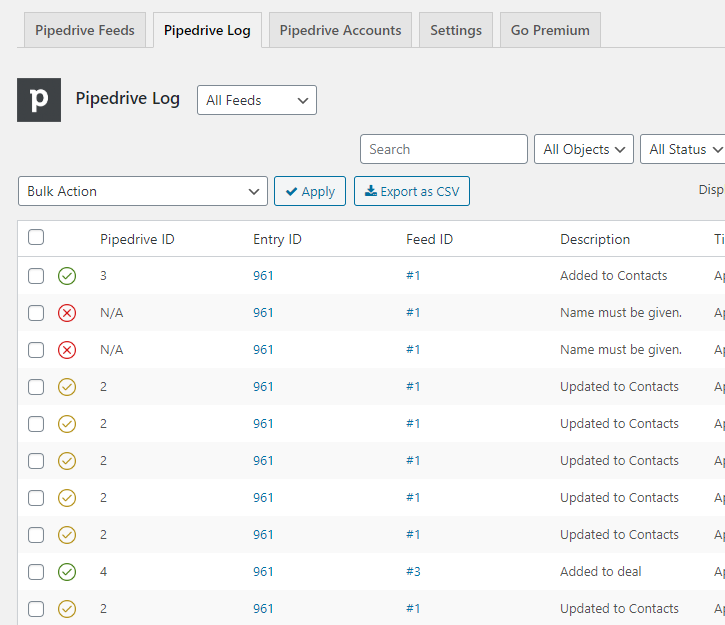Screen dimensions: 725x625
Task: Click green success icon in Added to Contacts row
Action: coord(67,276)
